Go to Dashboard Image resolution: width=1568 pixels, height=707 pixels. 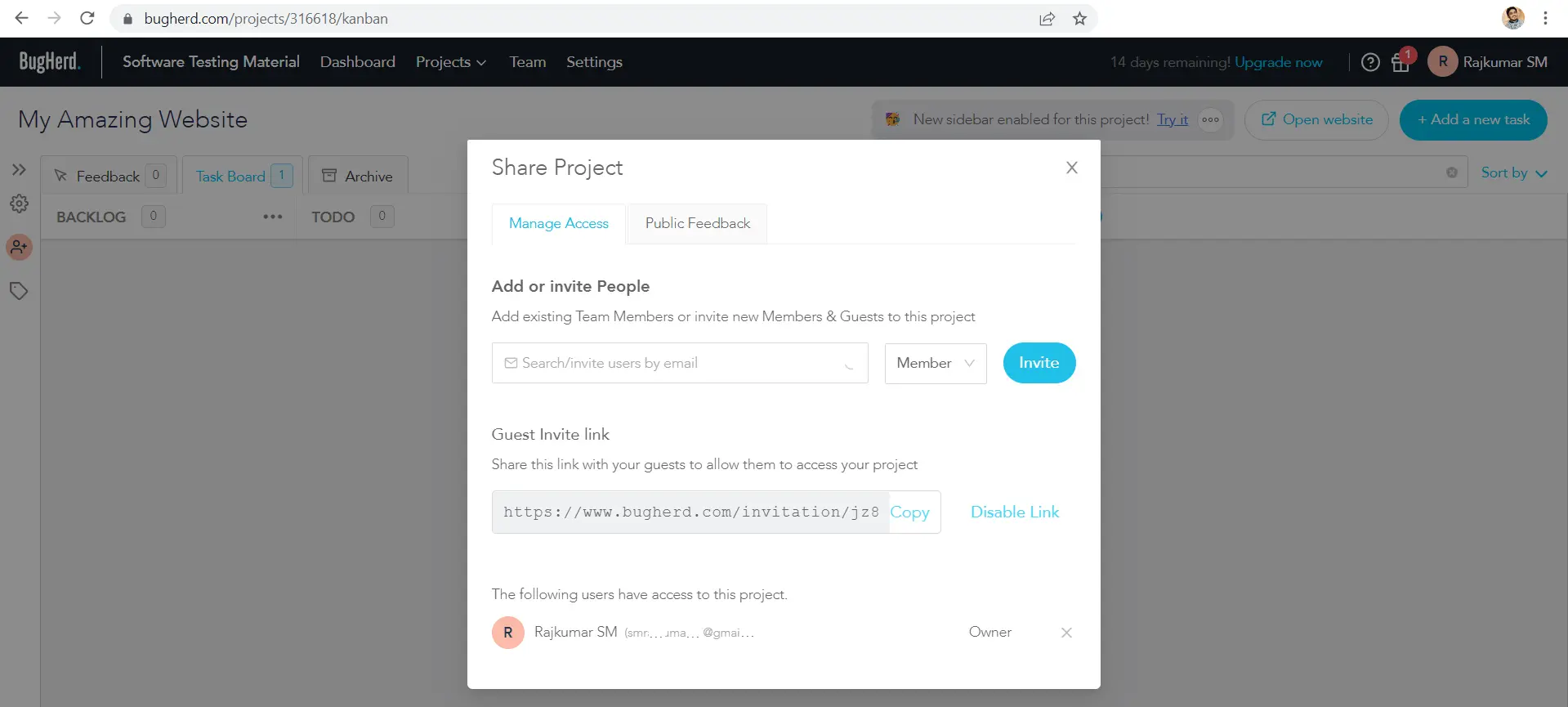357,62
